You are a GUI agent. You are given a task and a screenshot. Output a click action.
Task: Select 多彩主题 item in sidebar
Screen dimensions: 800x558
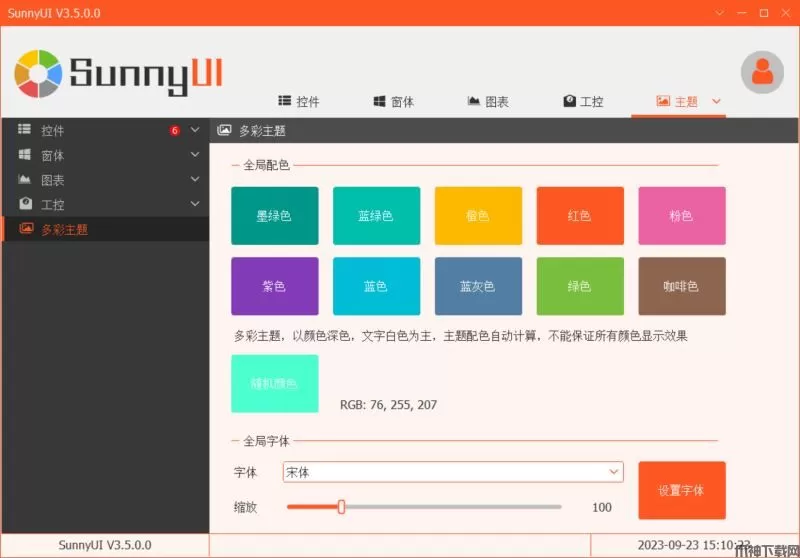(65, 229)
